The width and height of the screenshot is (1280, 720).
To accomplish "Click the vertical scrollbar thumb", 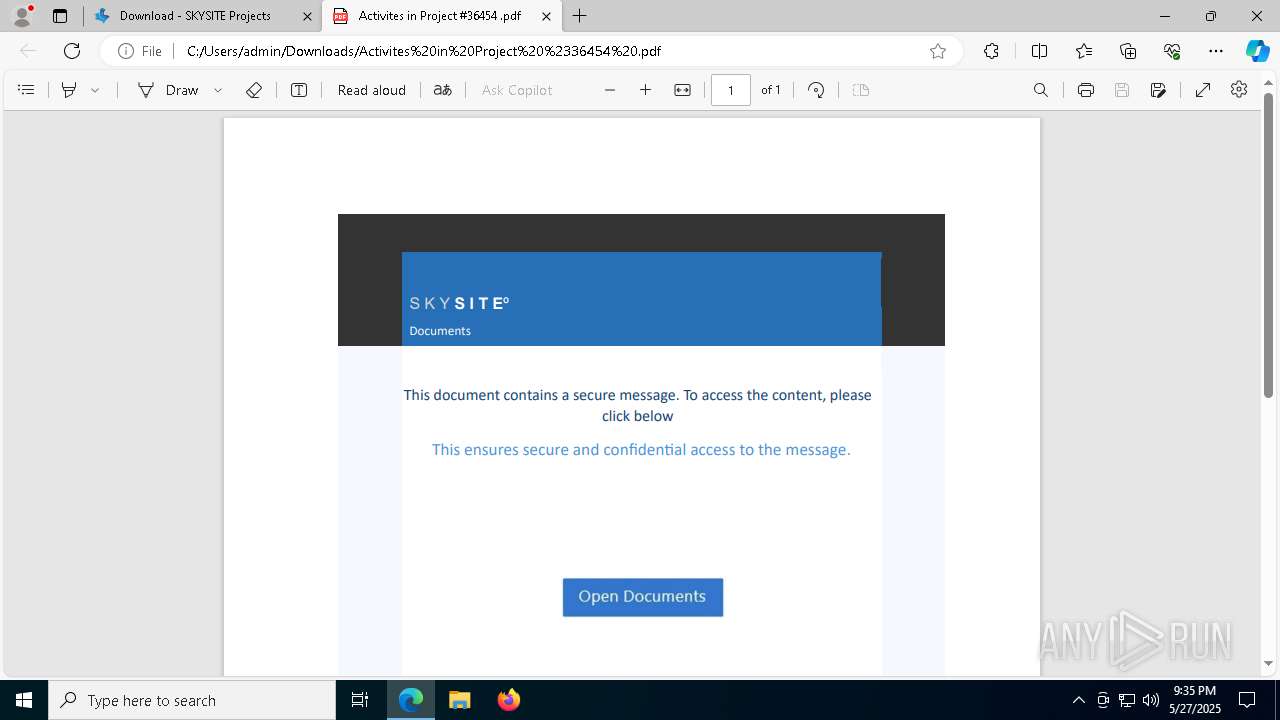I will (x=1268, y=245).
